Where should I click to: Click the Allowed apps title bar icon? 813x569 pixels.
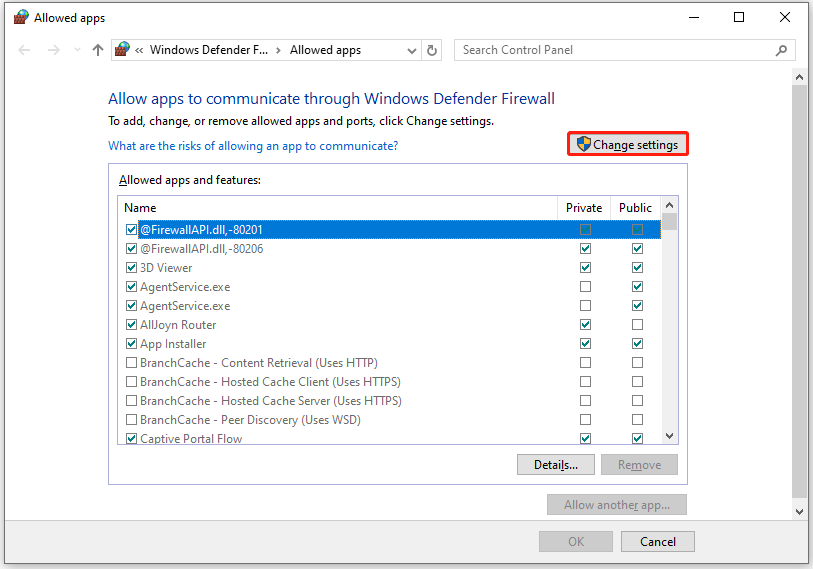pyautogui.click(x=21, y=17)
